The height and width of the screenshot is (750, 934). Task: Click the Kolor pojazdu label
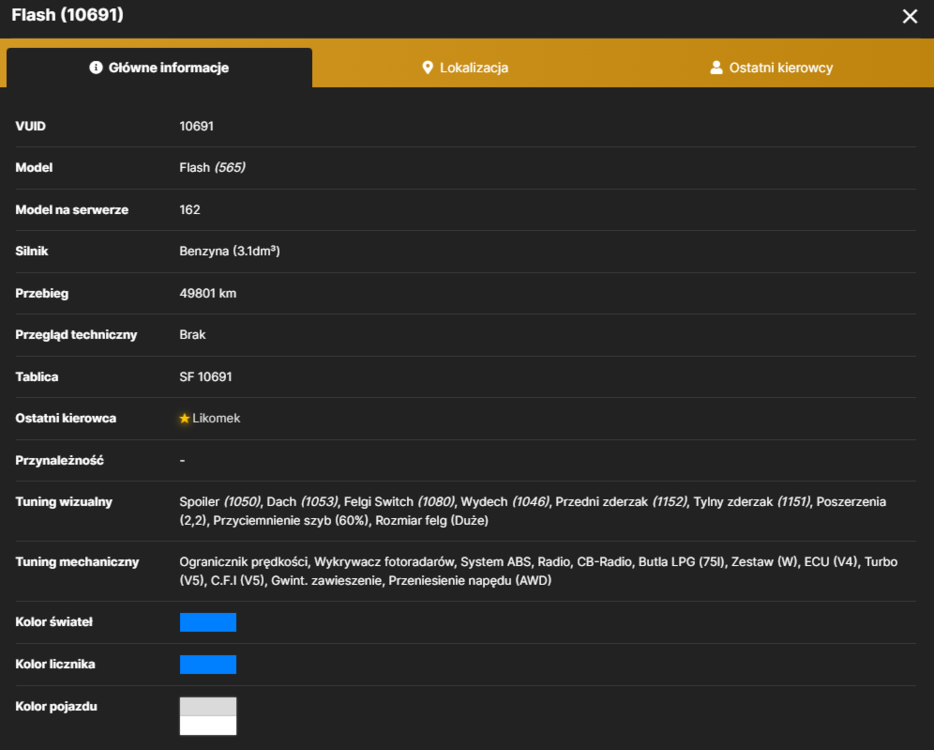56,707
